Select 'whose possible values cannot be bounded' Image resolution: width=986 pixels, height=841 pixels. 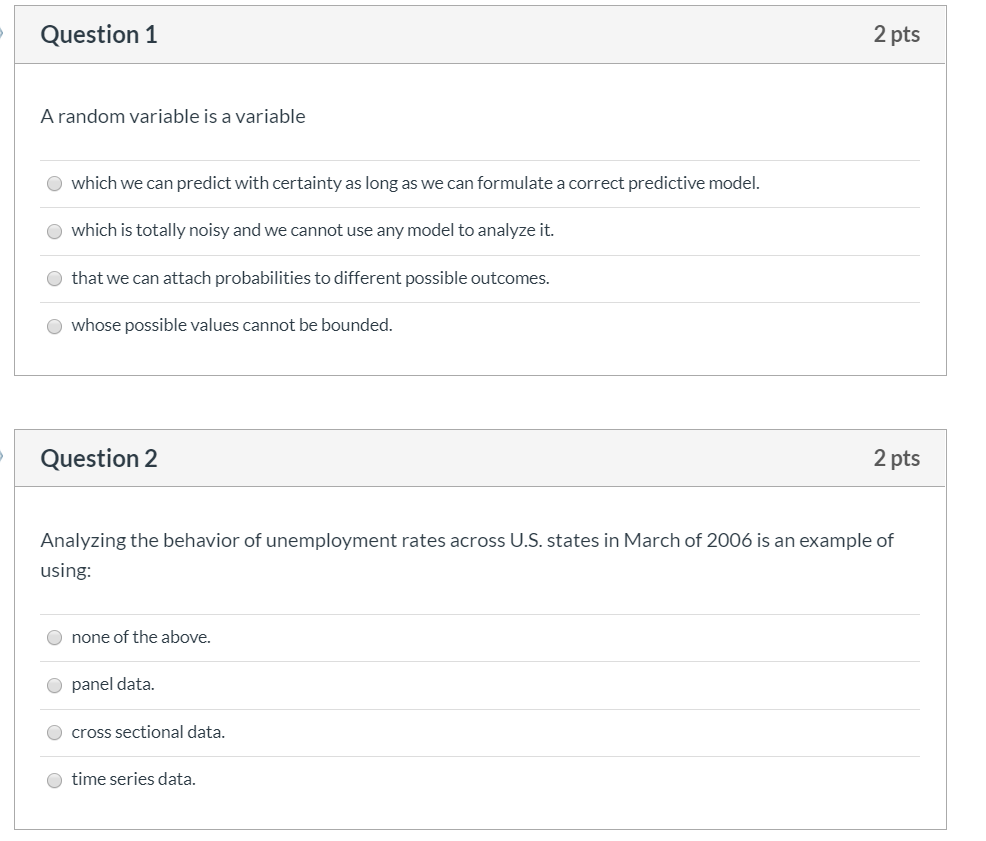tap(55, 326)
